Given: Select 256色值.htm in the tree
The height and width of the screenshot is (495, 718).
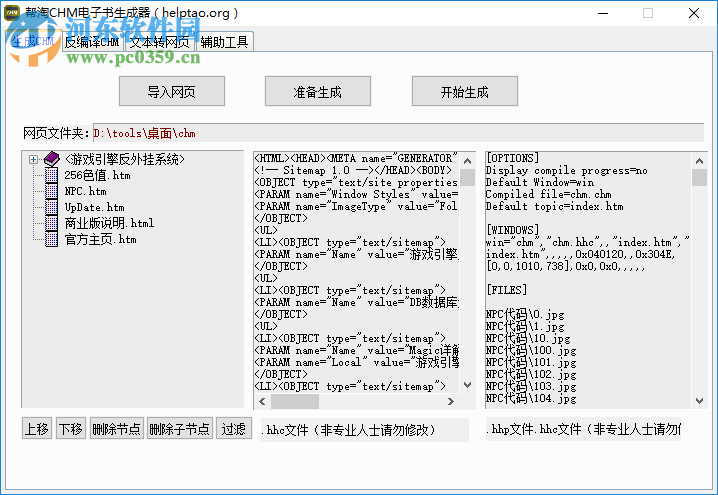Looking at the screenshot, I should point(97,175).
